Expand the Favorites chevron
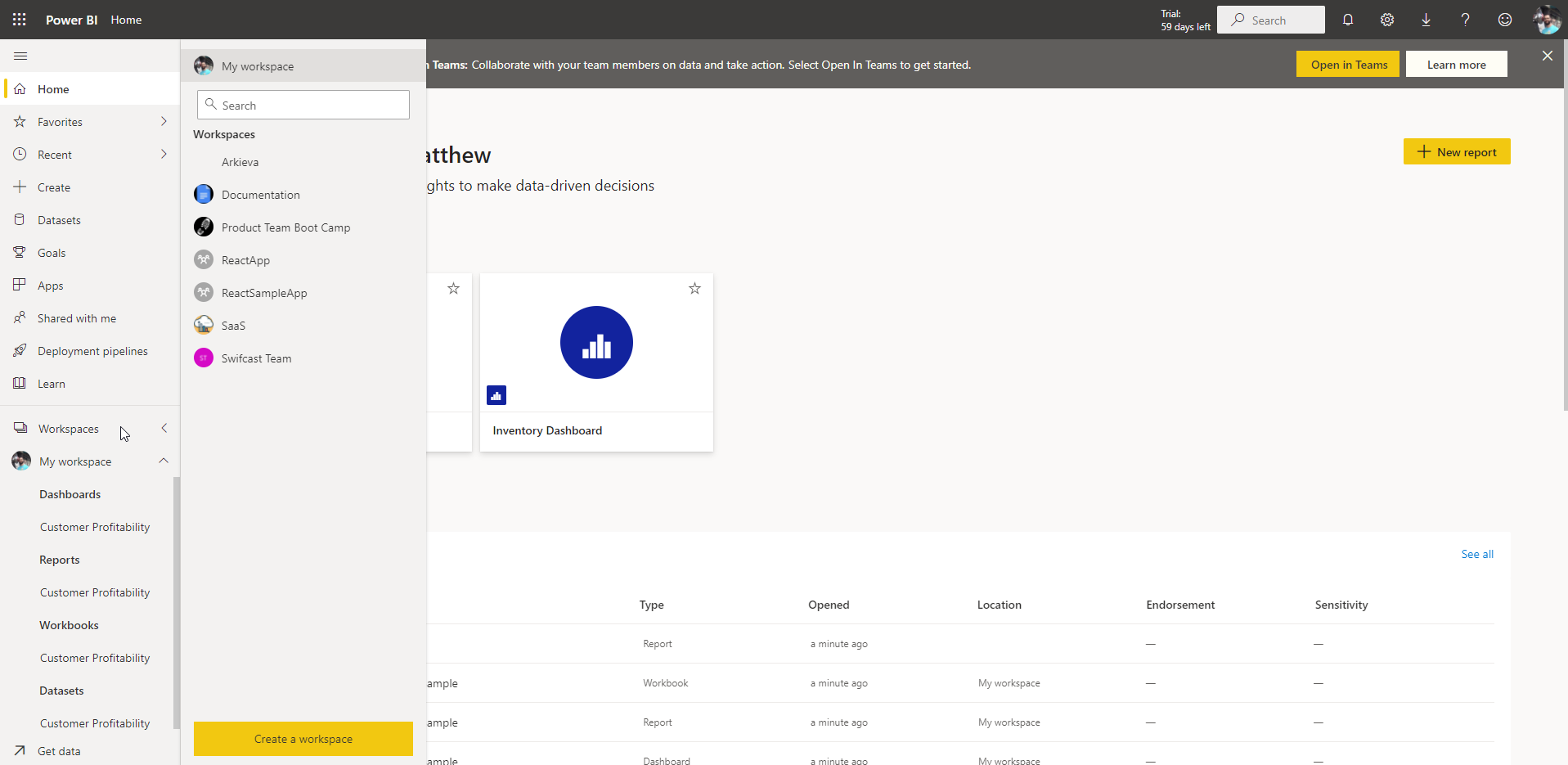Screen dimensions: 1568x765 click(x=164, y=121)
